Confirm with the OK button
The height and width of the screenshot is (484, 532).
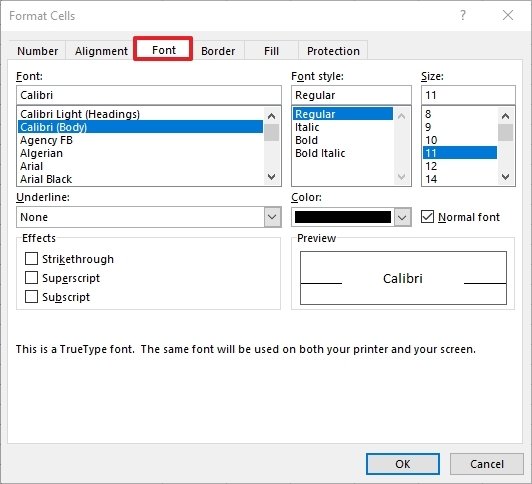[403, 464]
